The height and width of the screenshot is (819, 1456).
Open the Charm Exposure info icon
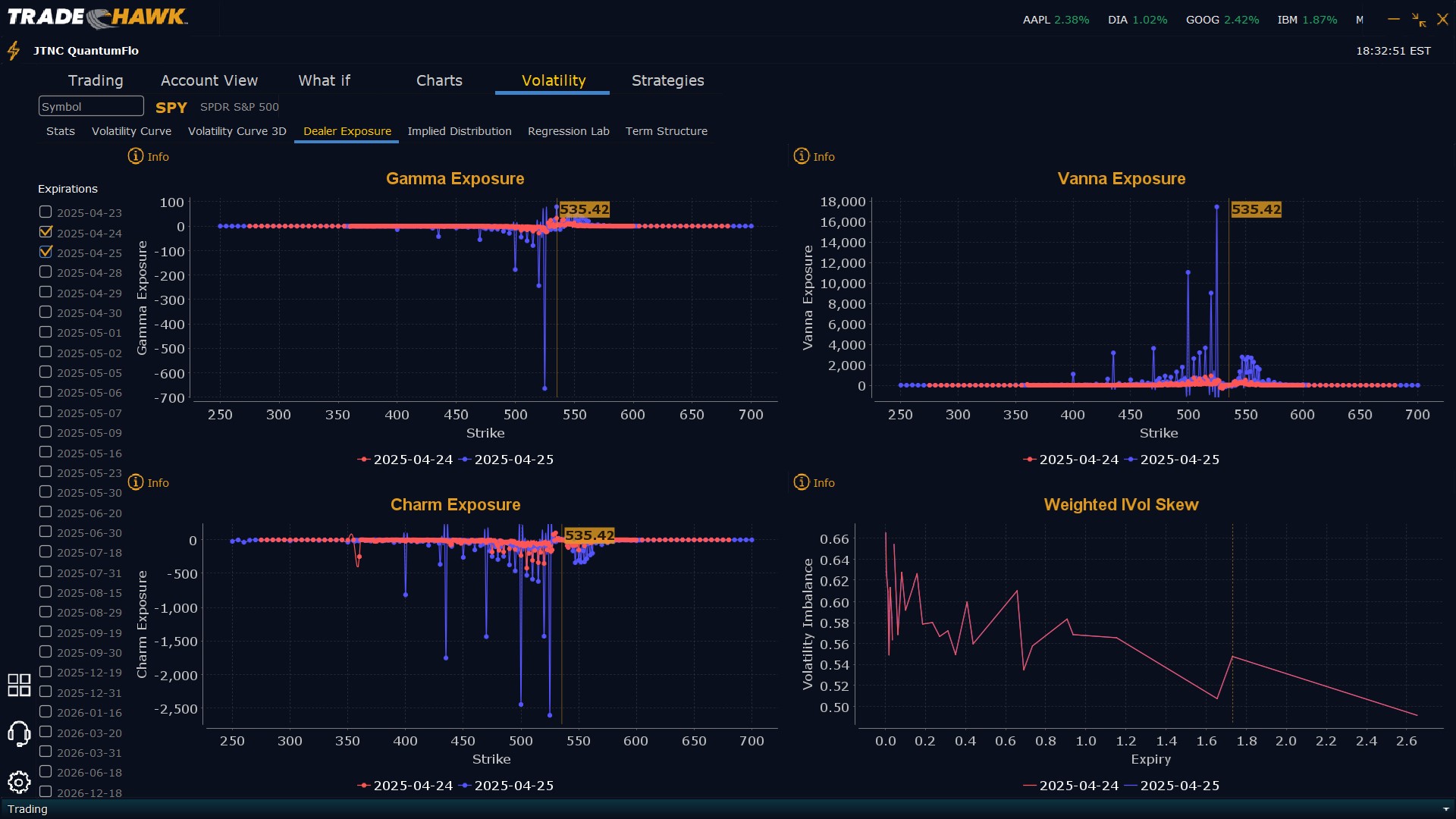(136, 482)
